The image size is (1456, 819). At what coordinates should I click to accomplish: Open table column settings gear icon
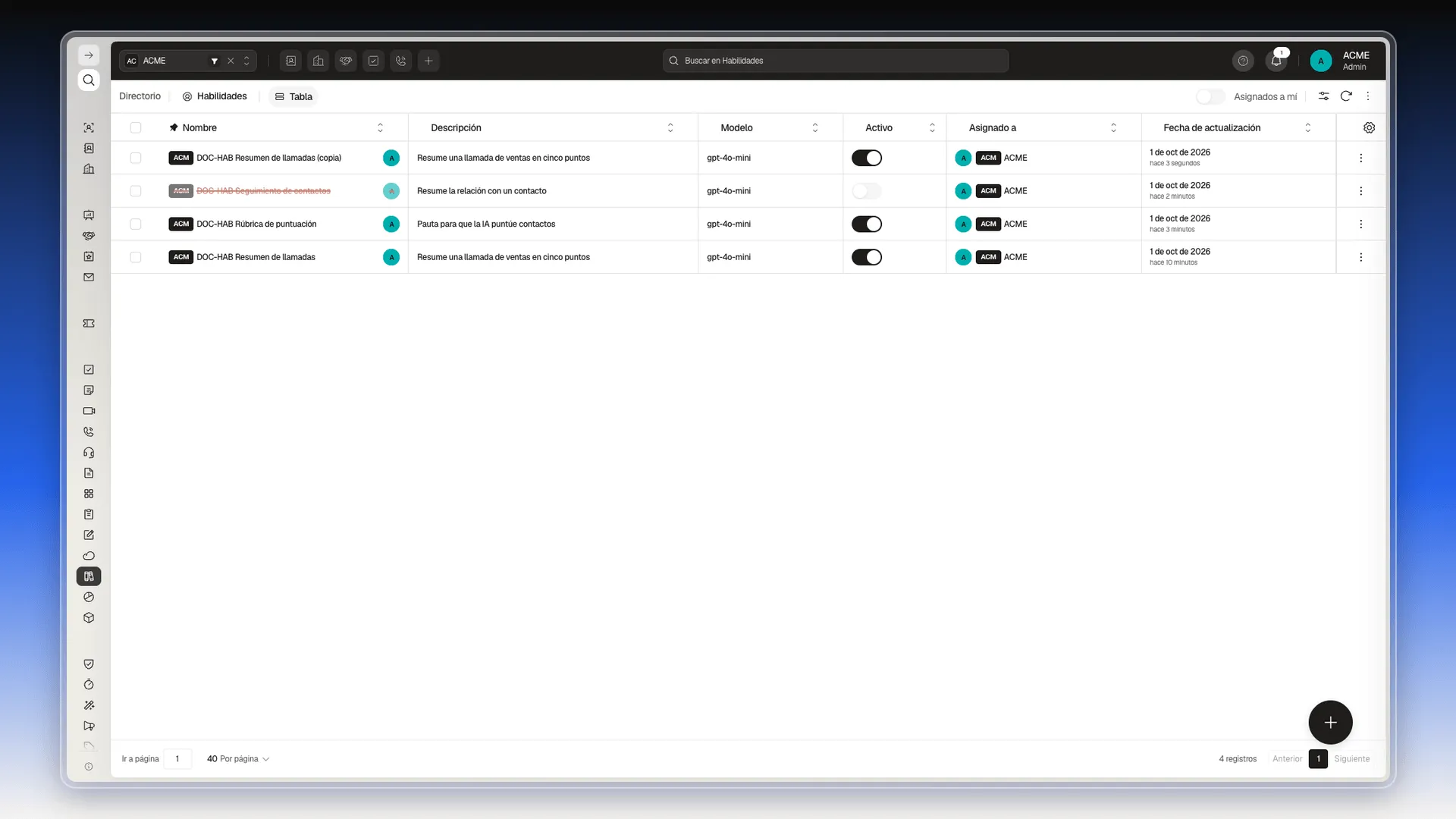click(1369, 127)
